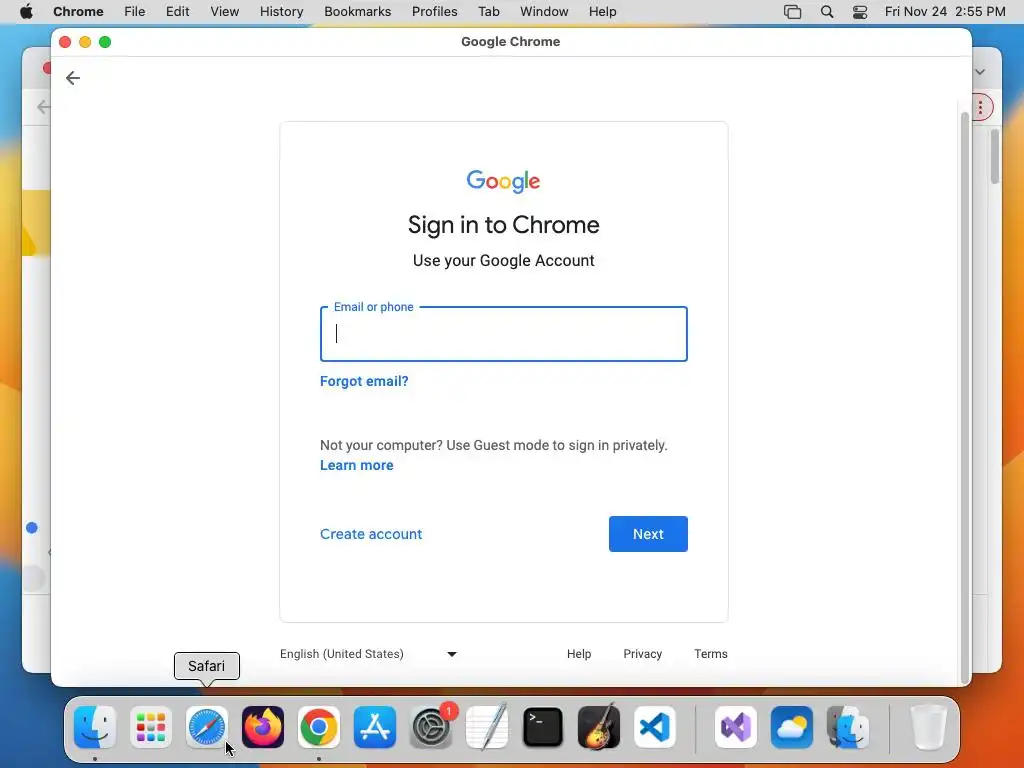Open the Chrome application menu
Image resolution: width=1024 pixels, height=768 pixels.
78,12
